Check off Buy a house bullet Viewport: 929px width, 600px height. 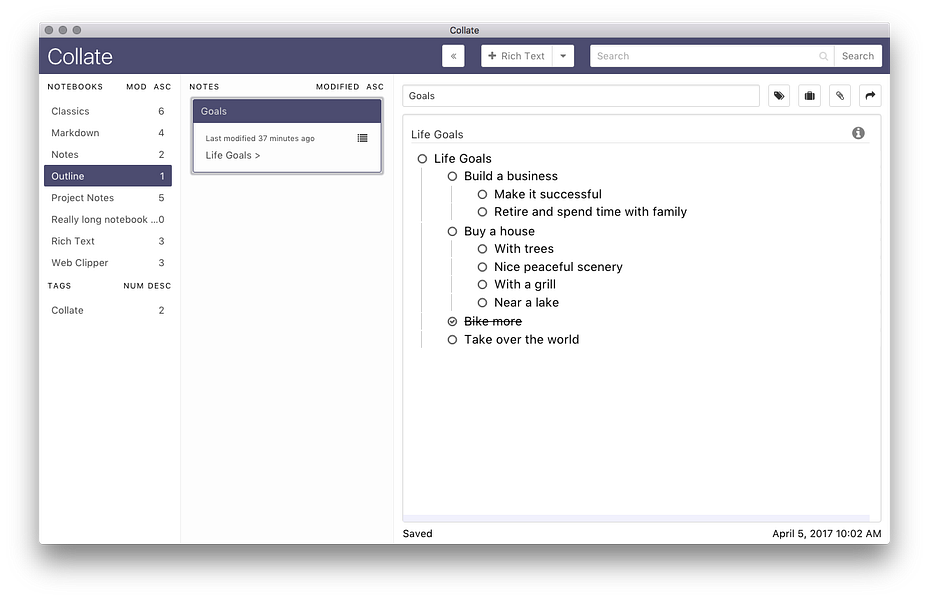[452, 231]
